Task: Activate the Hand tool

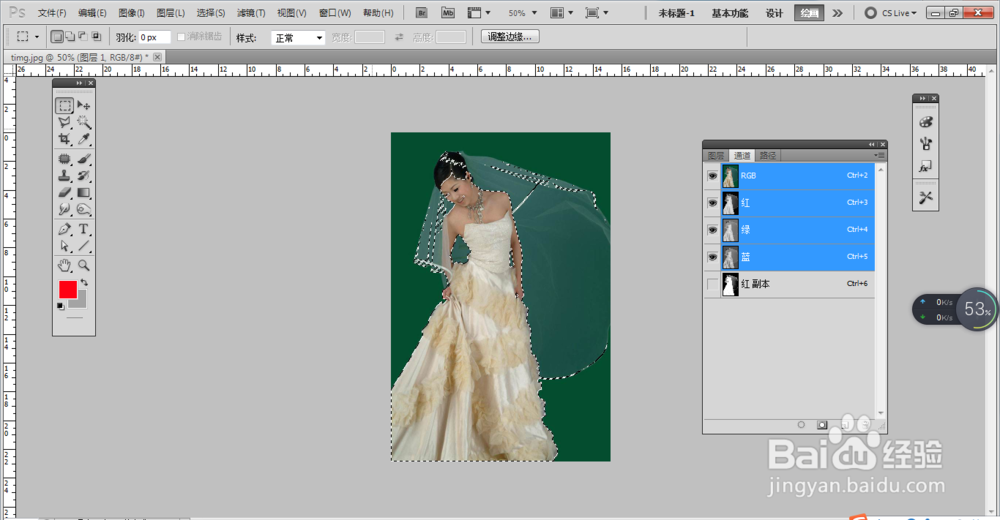Action: click(x=64, y=265)
